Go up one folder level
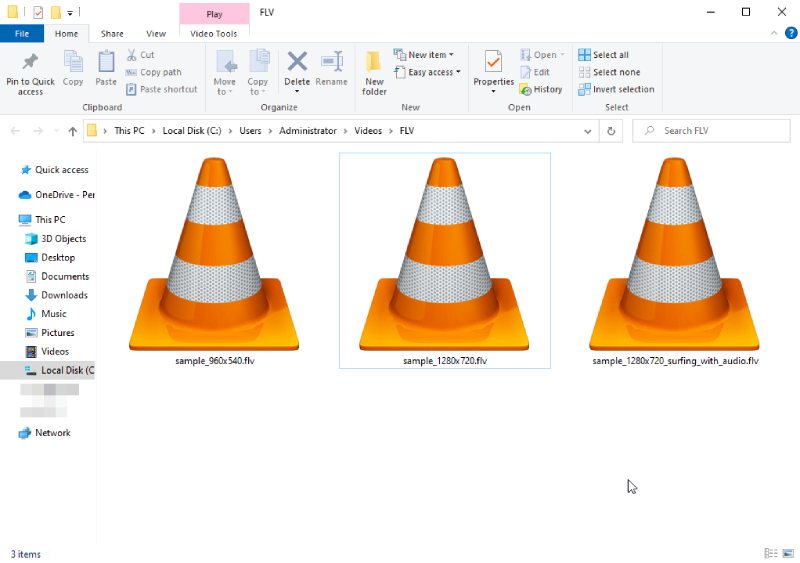The height and width of the screenshot is (563, 800). coord(72,131)
